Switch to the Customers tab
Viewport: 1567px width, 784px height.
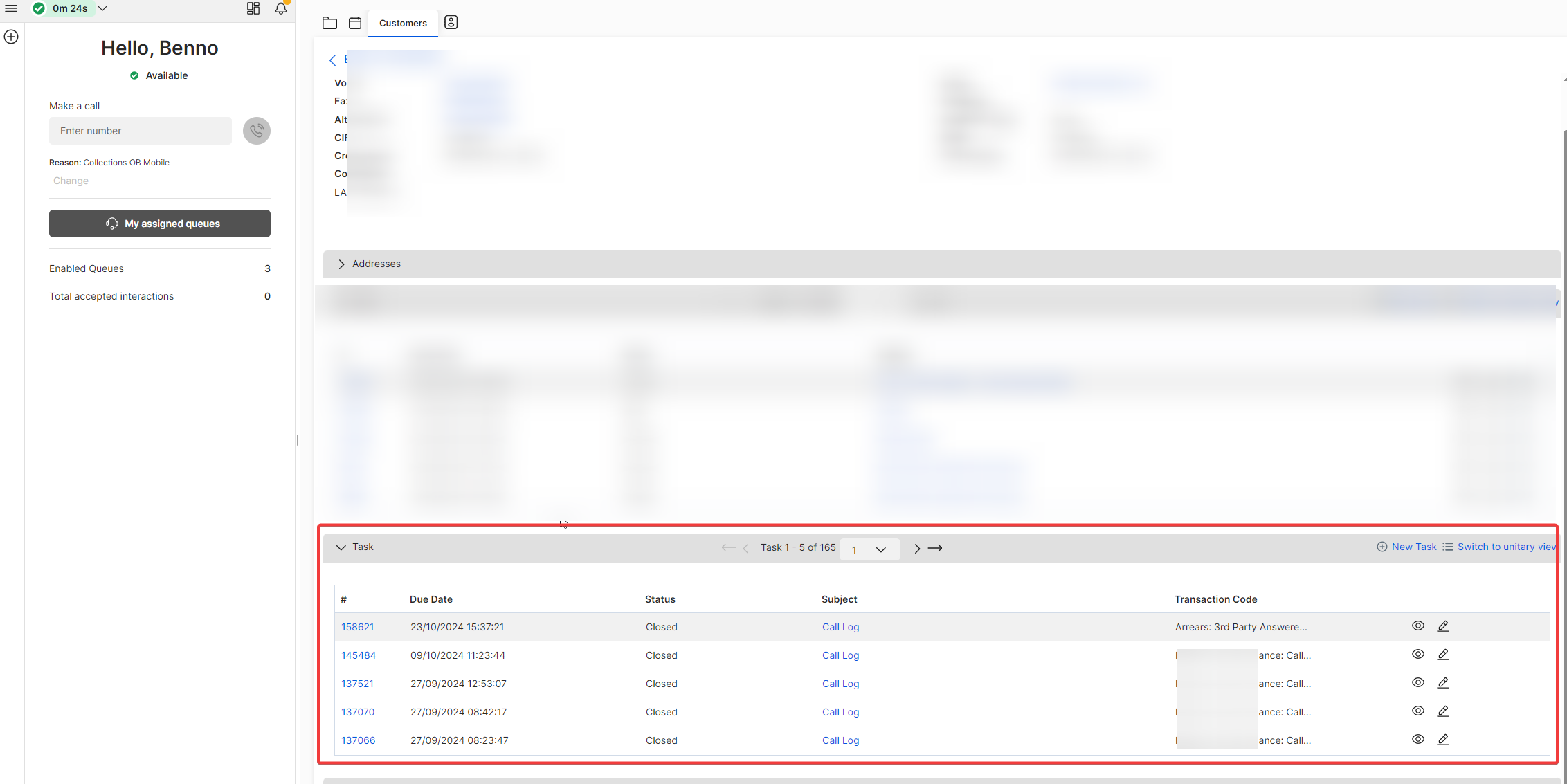(x=403, y=23)
